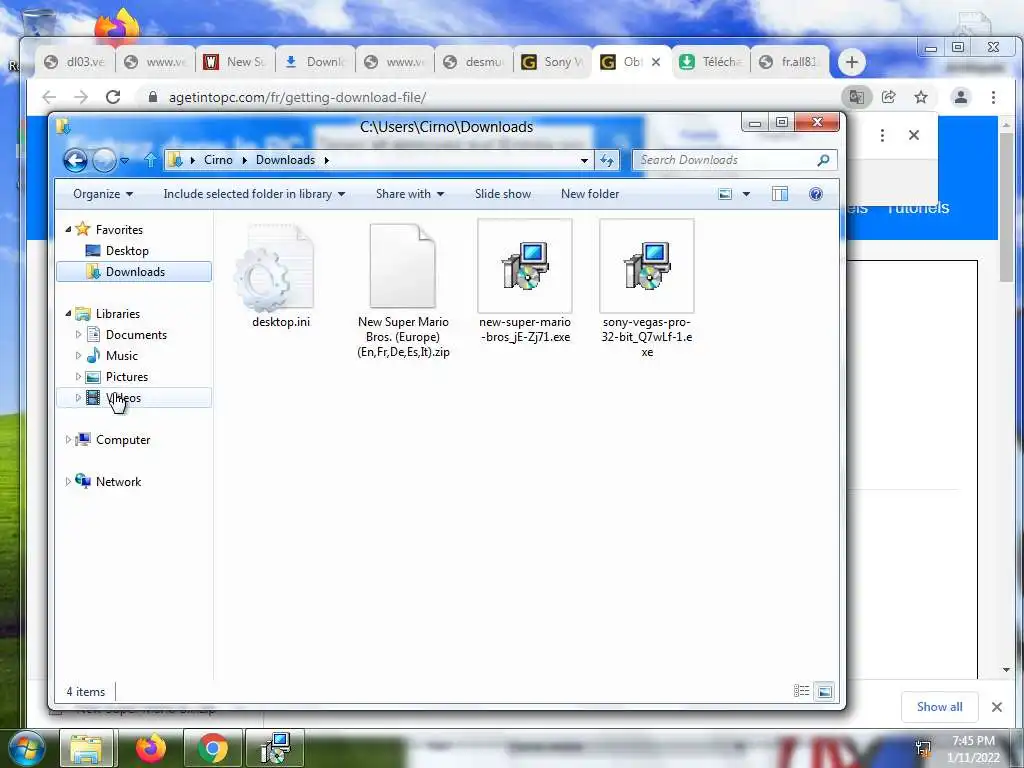This screenshot has height=768, width=1024.
Task: Switch to the Téléch Chrome tab
Action: tap(711, 62)
